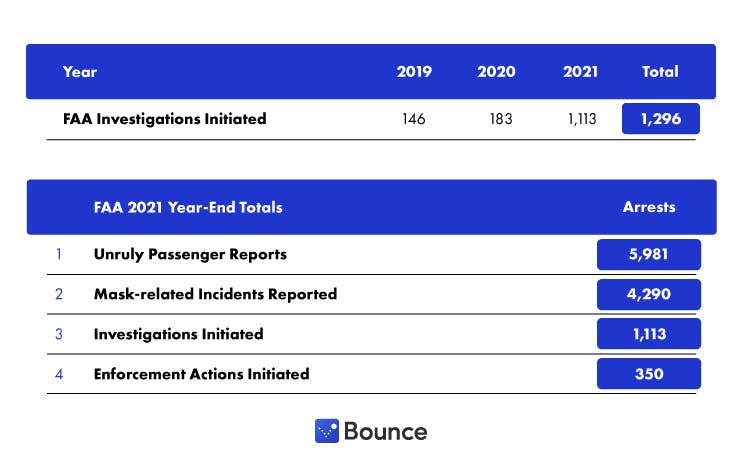Image resolution: width=742 pixels, height=473 pixels.
Task: Select the 1,296 total value badge
Action: point(660,119)
